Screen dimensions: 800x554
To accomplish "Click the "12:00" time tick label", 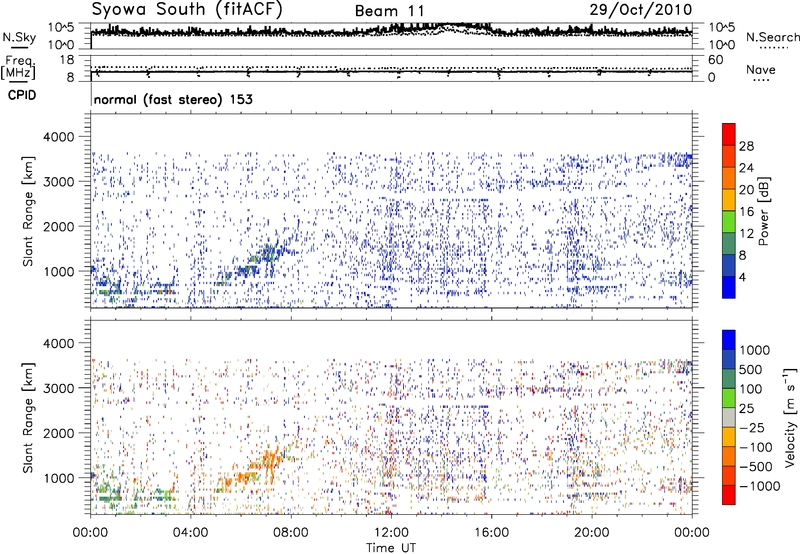I will coord(391,533).
